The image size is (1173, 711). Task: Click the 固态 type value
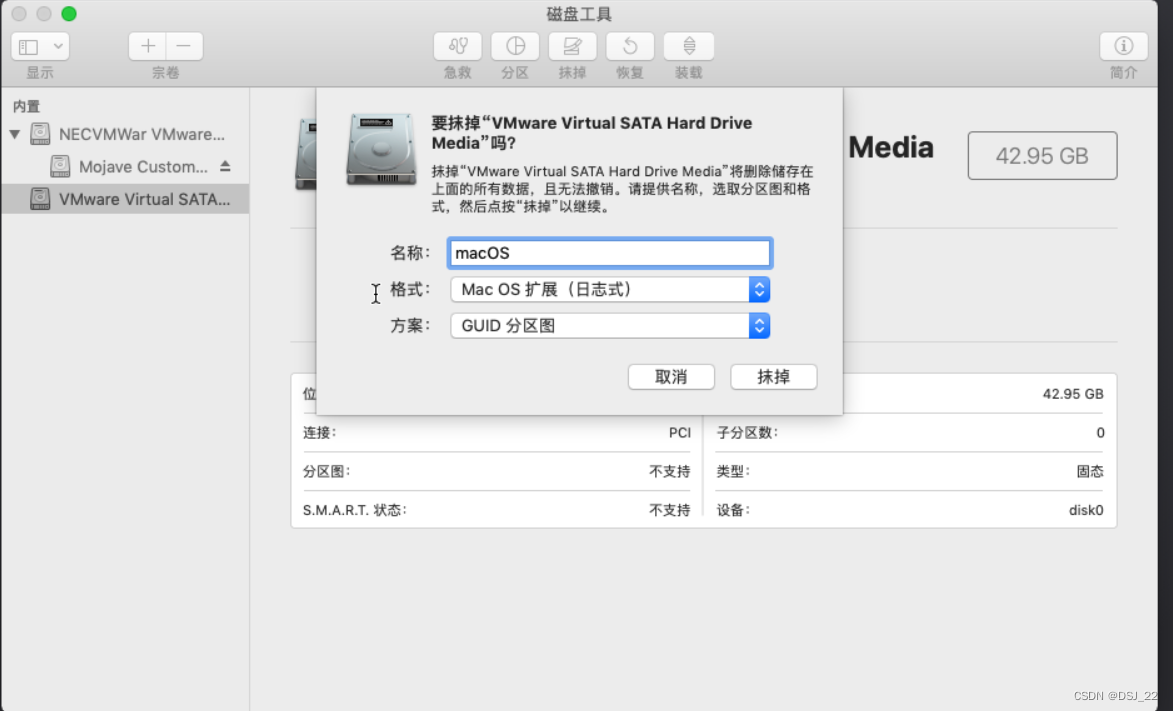click(1090, 472)
